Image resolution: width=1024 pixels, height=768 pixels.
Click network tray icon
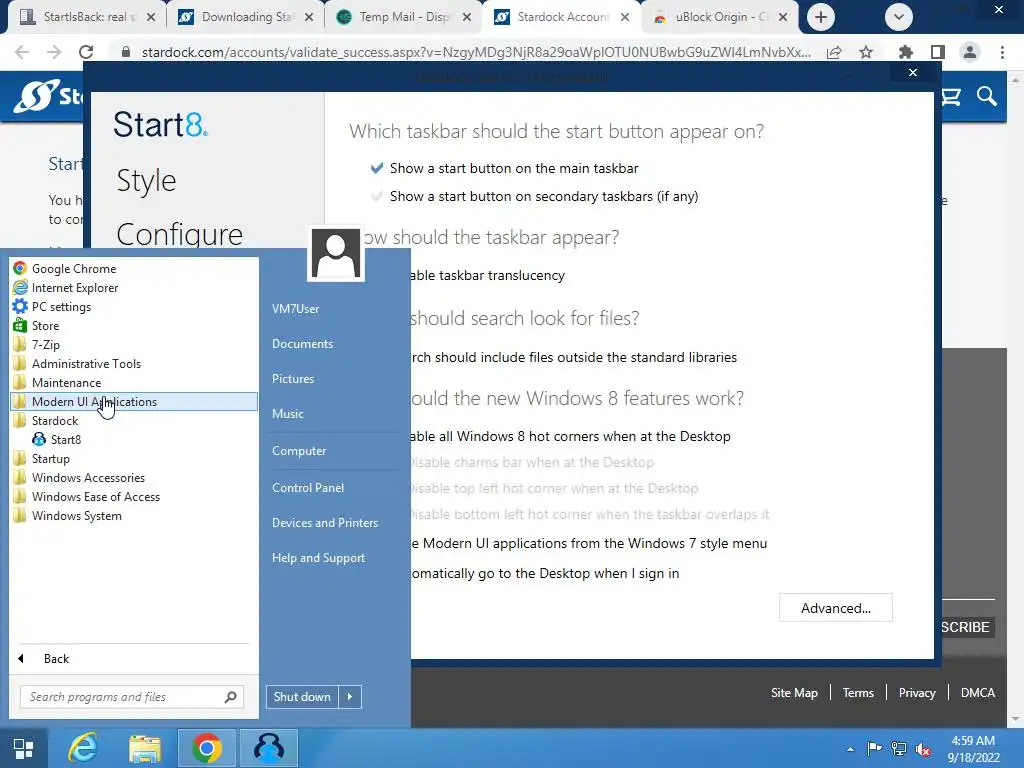click(x=899, y=748)
